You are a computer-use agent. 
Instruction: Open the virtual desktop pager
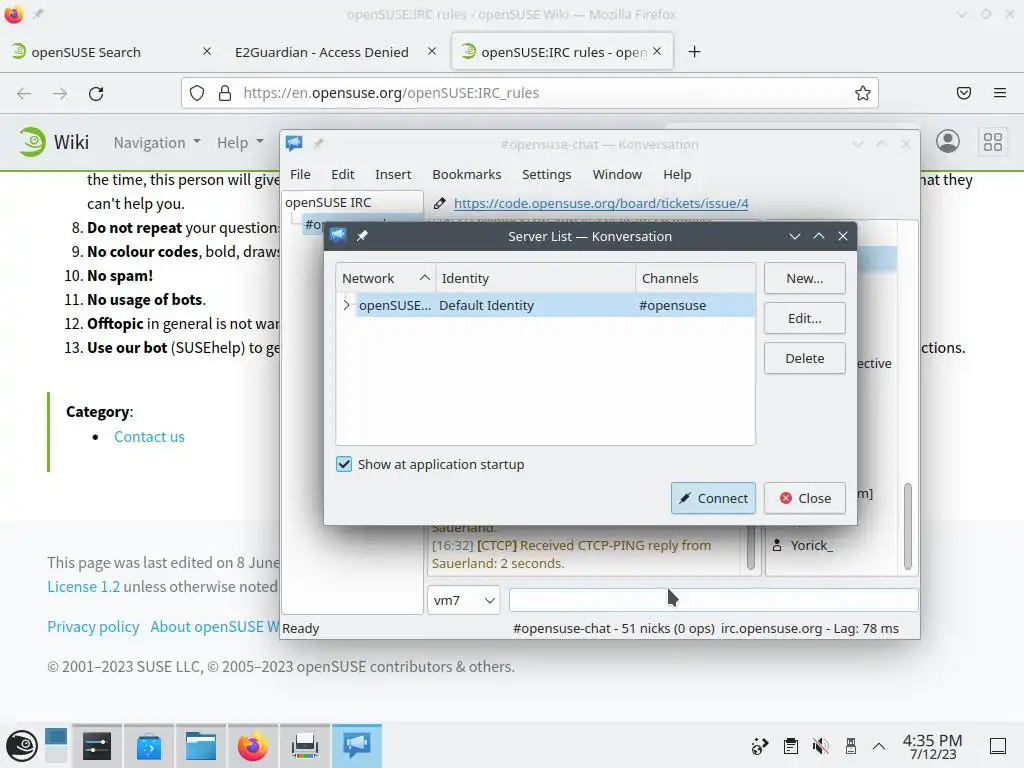(56, 746)
